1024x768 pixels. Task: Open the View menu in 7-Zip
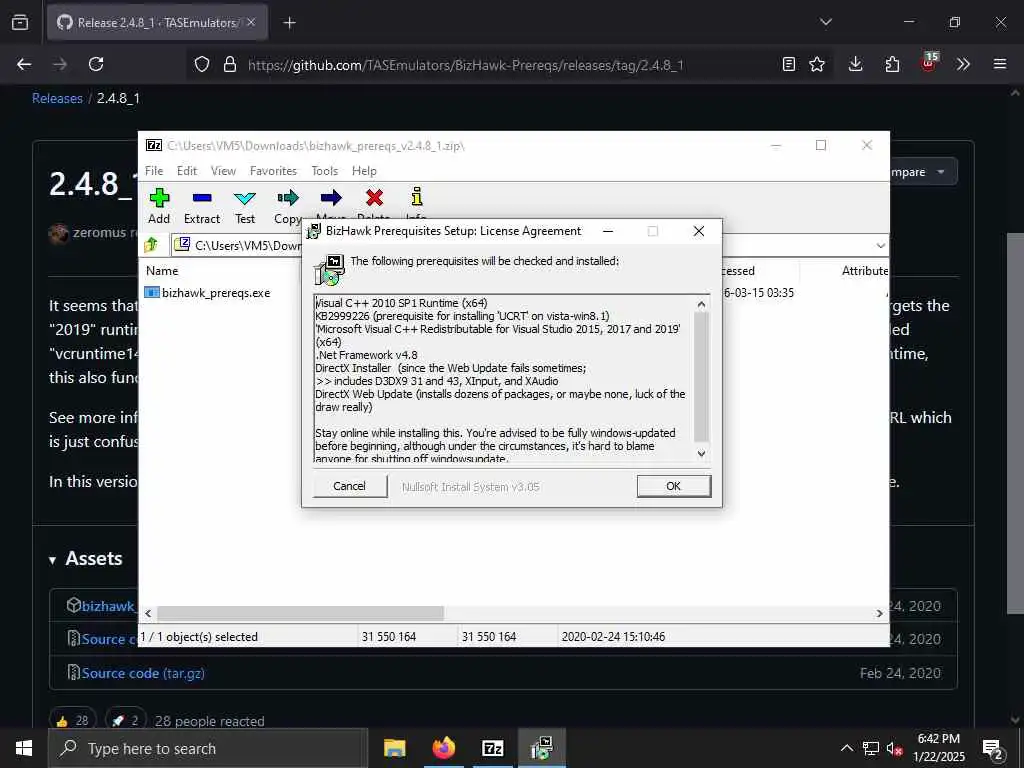(223, 170)
